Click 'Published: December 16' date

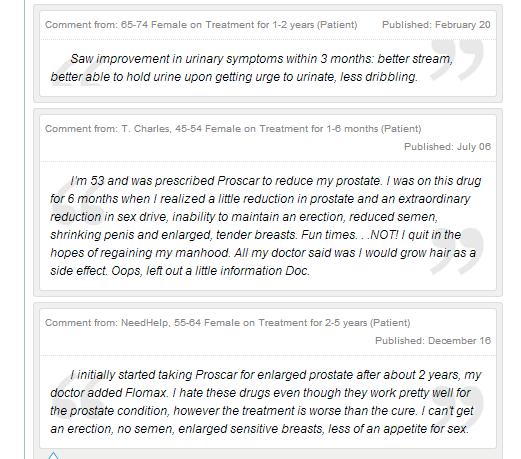pos(433,341)
